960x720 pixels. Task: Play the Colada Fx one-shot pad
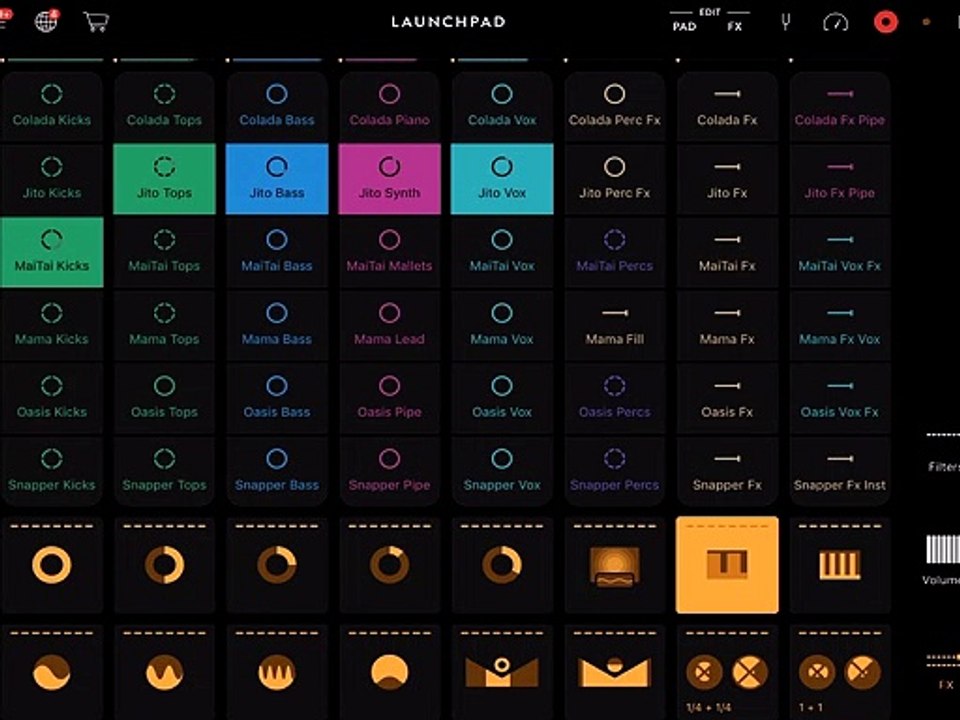(727, 107)
